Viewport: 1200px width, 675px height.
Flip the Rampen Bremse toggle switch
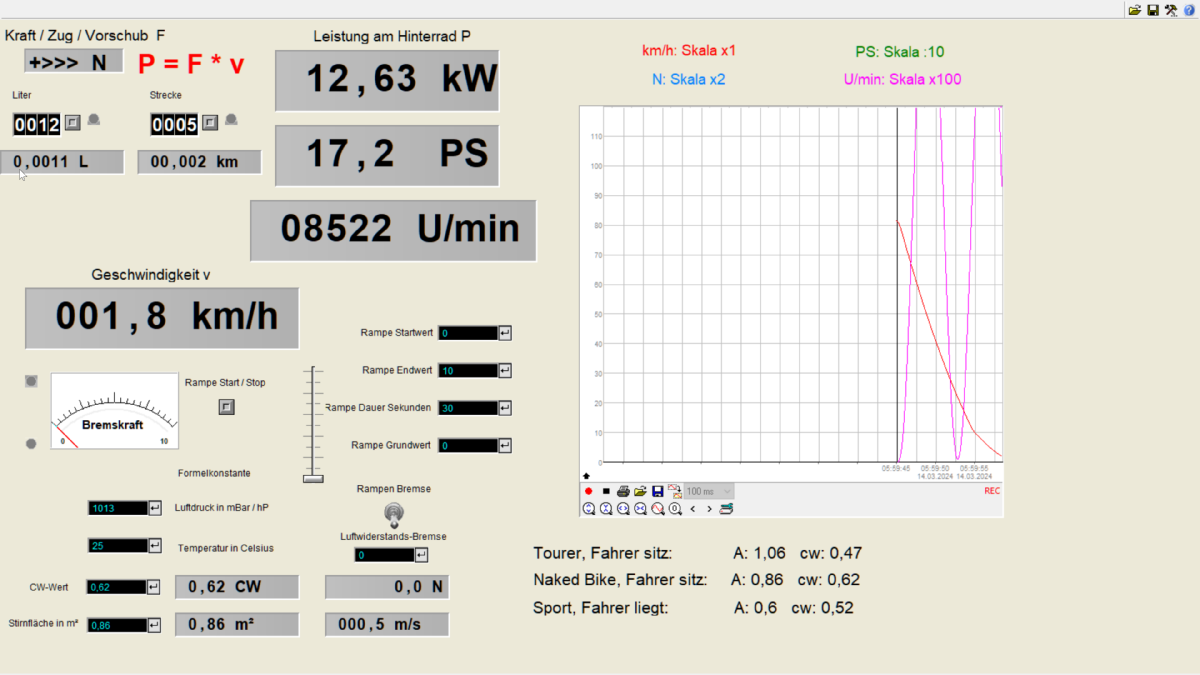(x=393, y=513)
